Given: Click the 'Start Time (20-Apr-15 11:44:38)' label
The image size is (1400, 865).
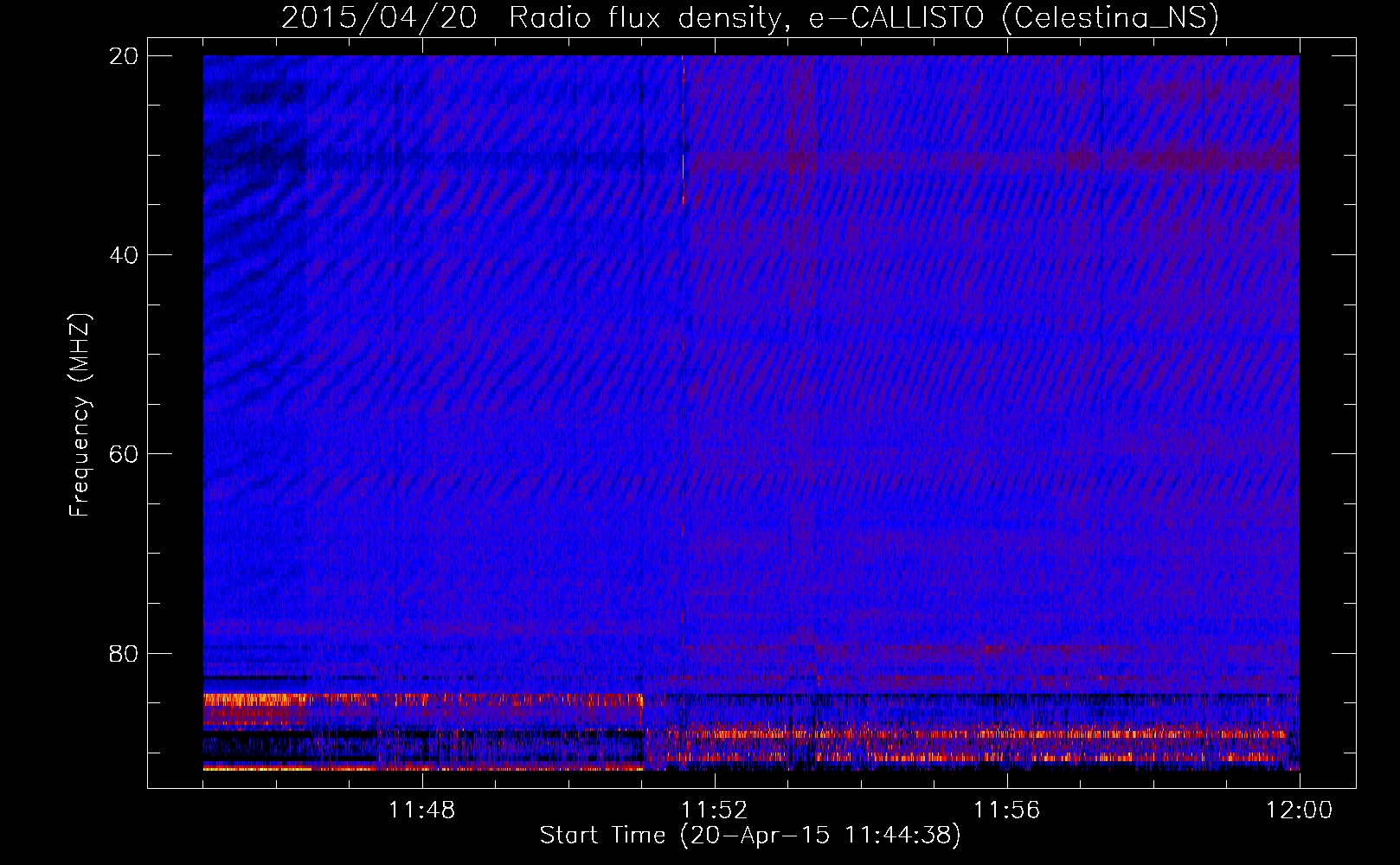Looking at the screenshot, I should coord(750,836).
